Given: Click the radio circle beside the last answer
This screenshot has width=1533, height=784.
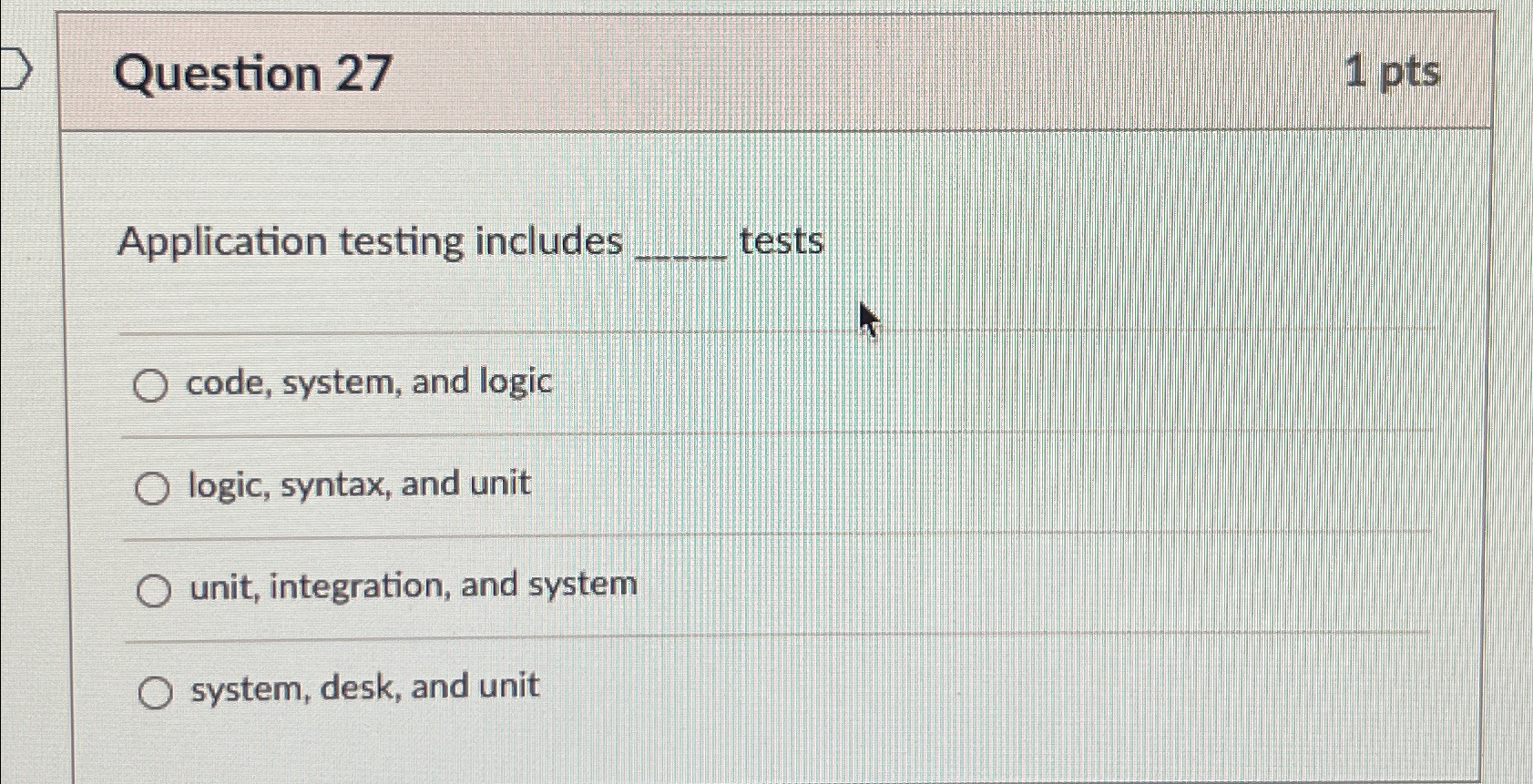Looking at the screenshot, I should pos(153,691).
